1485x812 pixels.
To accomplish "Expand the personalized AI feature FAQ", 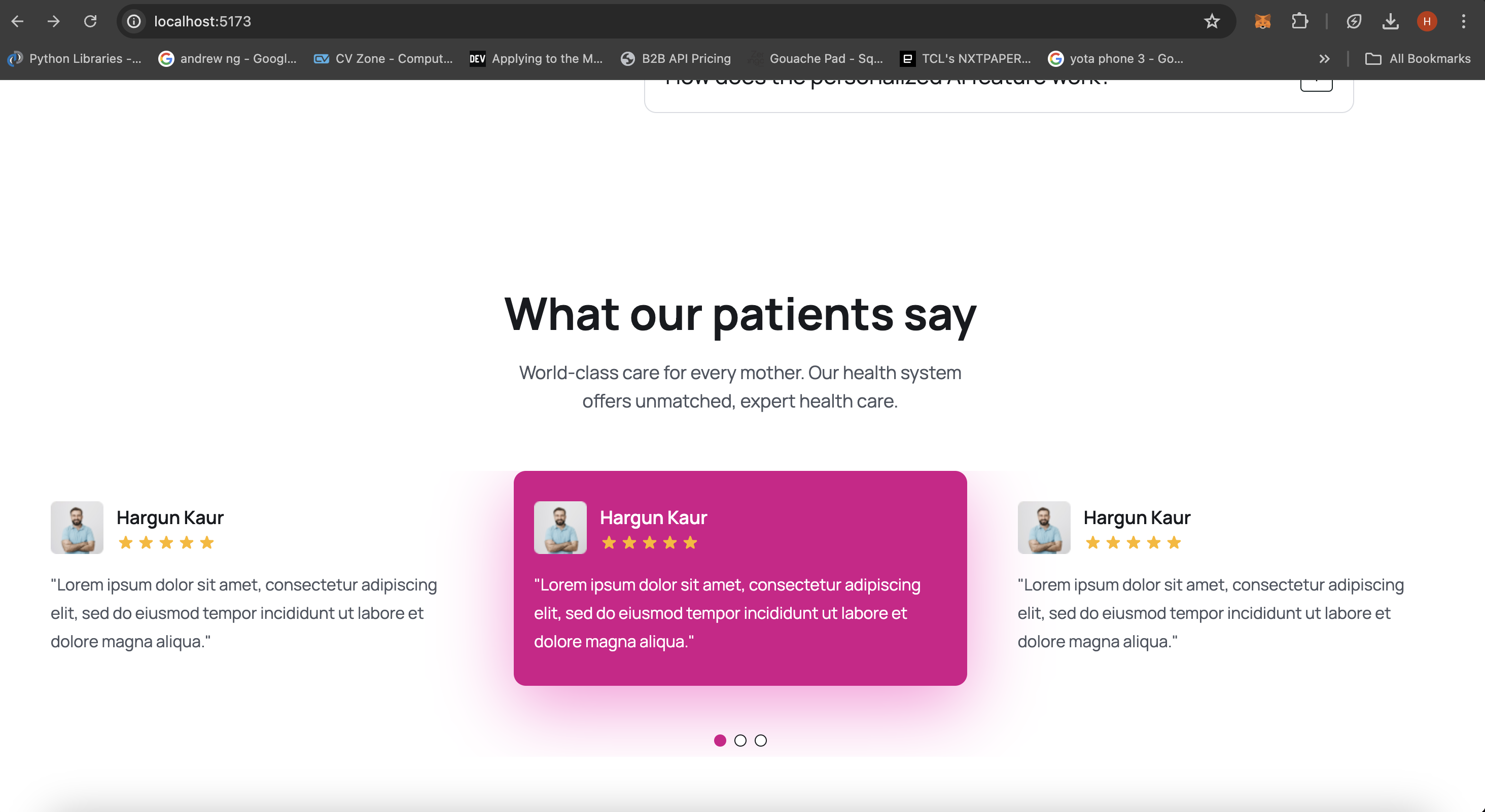I will (1316, 84).
